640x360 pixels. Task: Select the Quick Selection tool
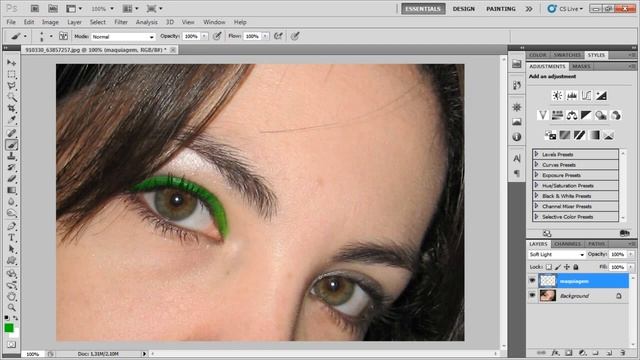click(x=11, y=97)
